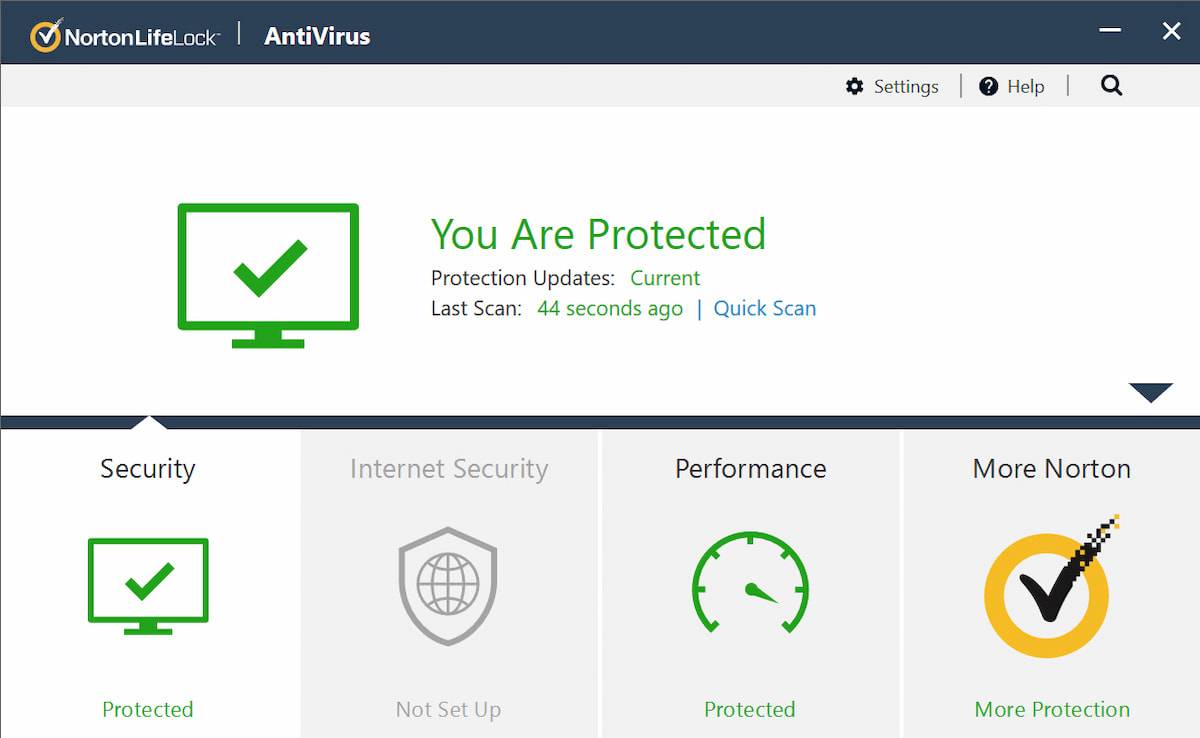This screenshot has height=738, width=1200.
Task: Click the Current protection updates status
Action: point(665,278)
